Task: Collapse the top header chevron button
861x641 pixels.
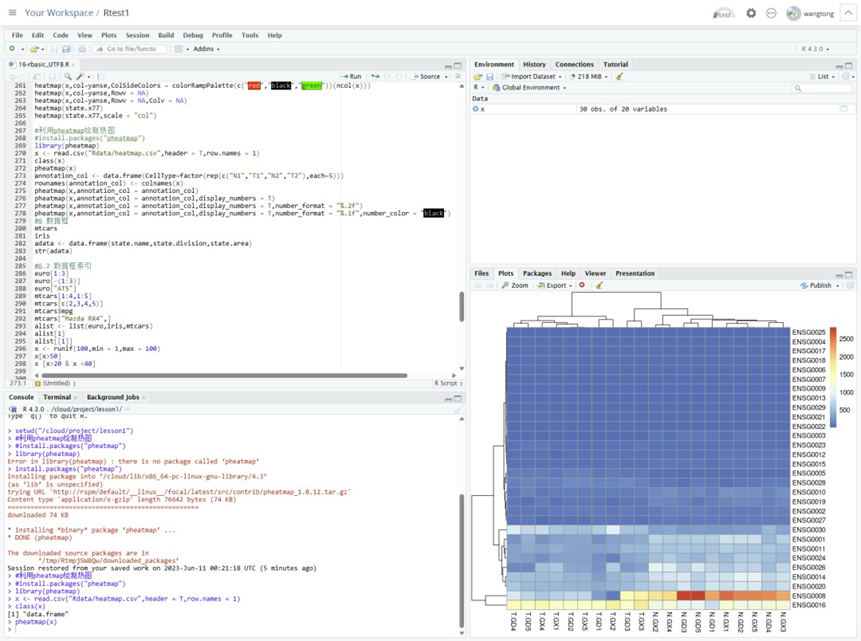Action: 848,13
